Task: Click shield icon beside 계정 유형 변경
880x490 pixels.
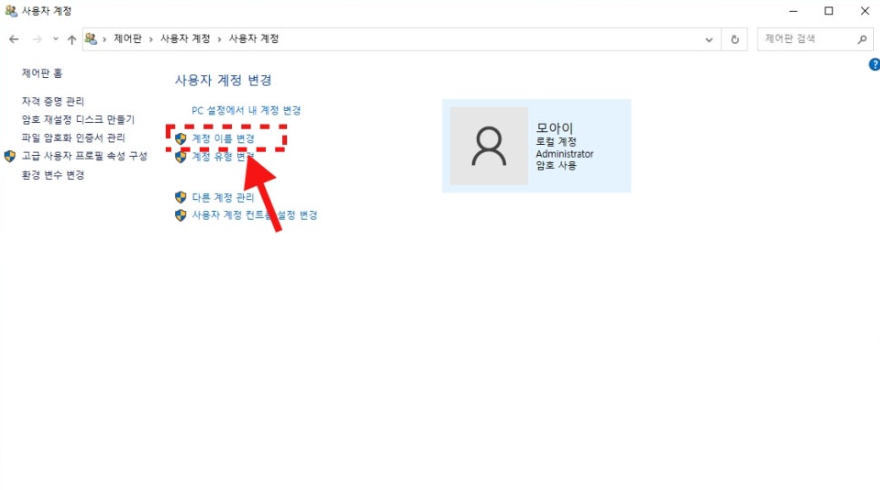Action: tap(180, 157)
